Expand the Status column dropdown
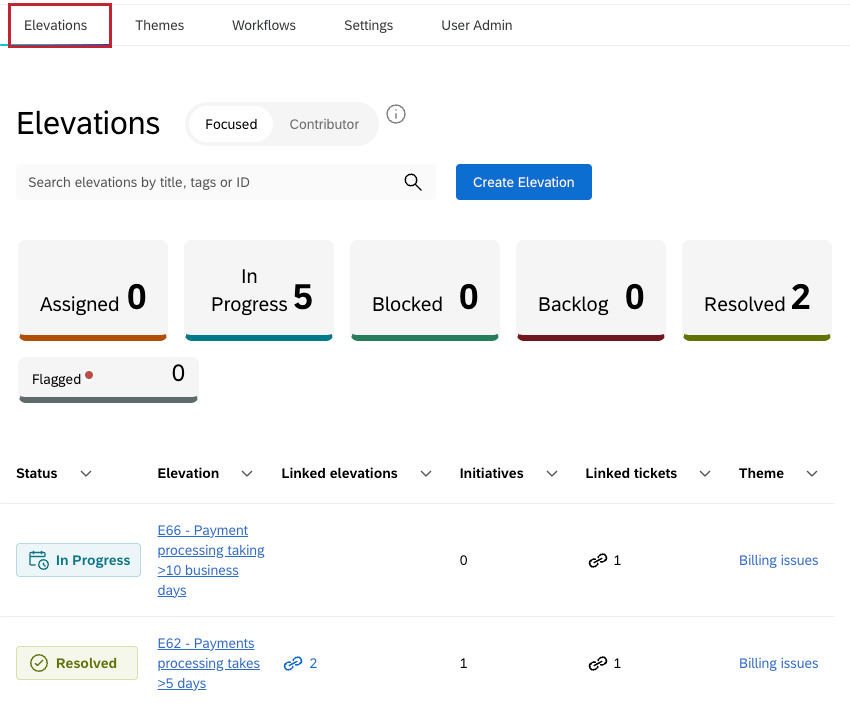Screen dimensions: 850x706 86,473
